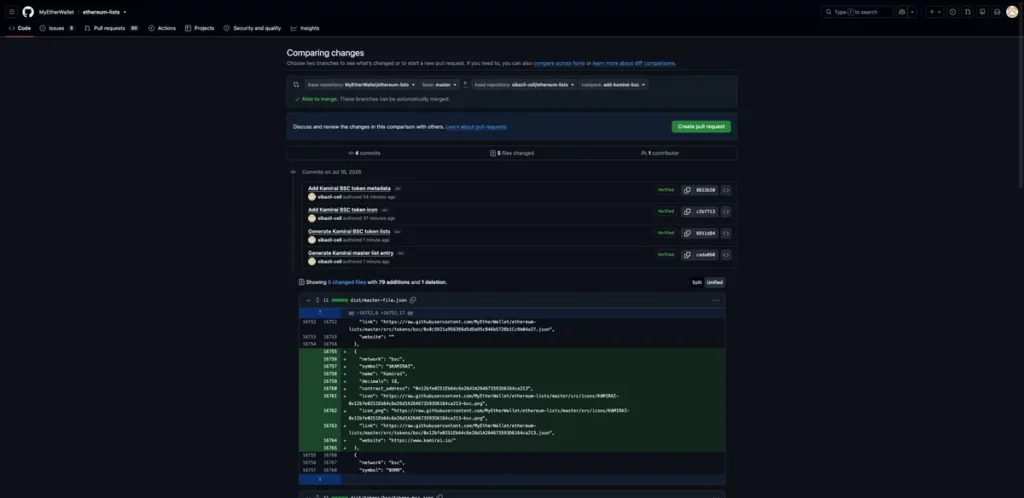Open the user profile avatar menu
This screenshot has height=498, width=1024.
tap(1012, 12)
